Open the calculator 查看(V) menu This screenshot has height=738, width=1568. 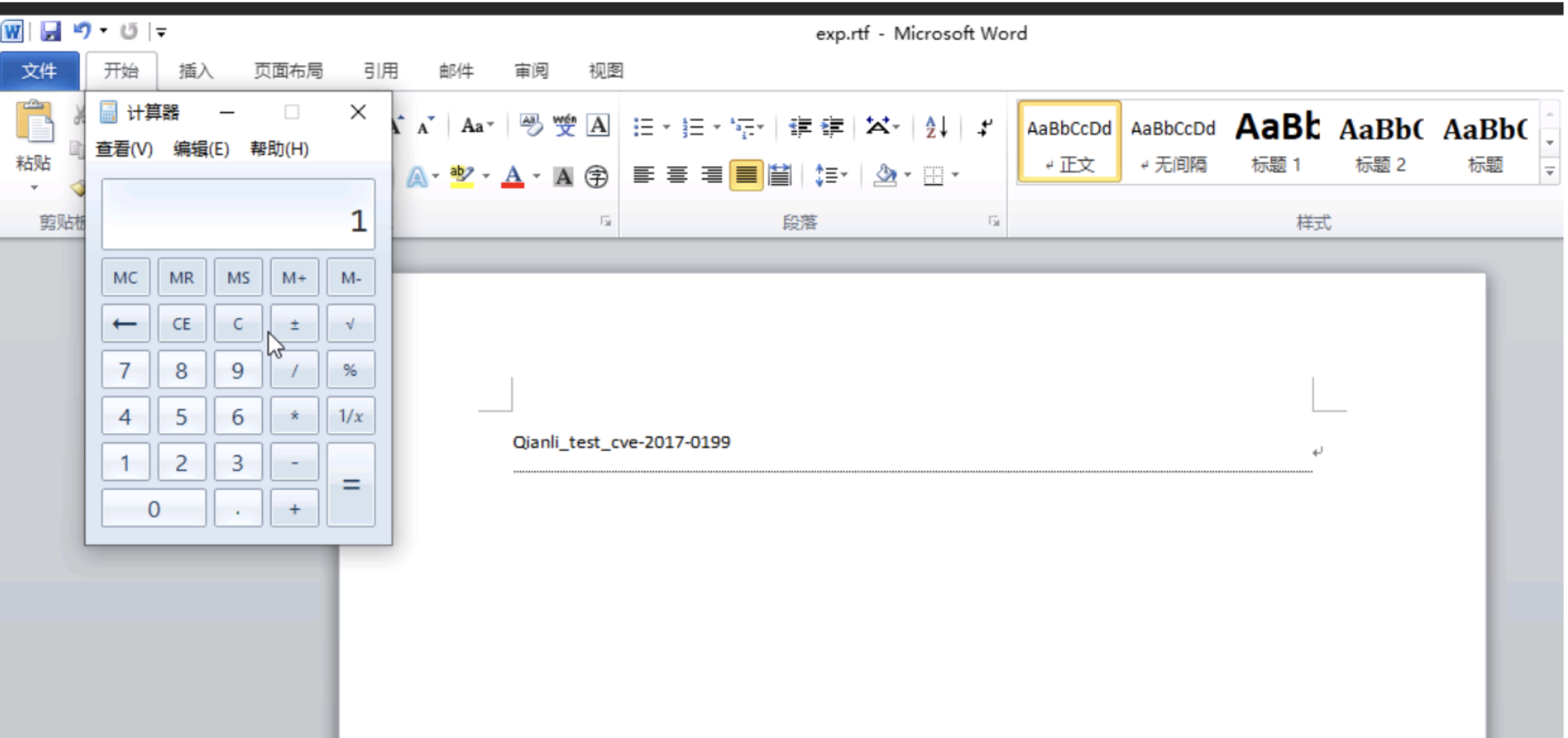point(124,149)
